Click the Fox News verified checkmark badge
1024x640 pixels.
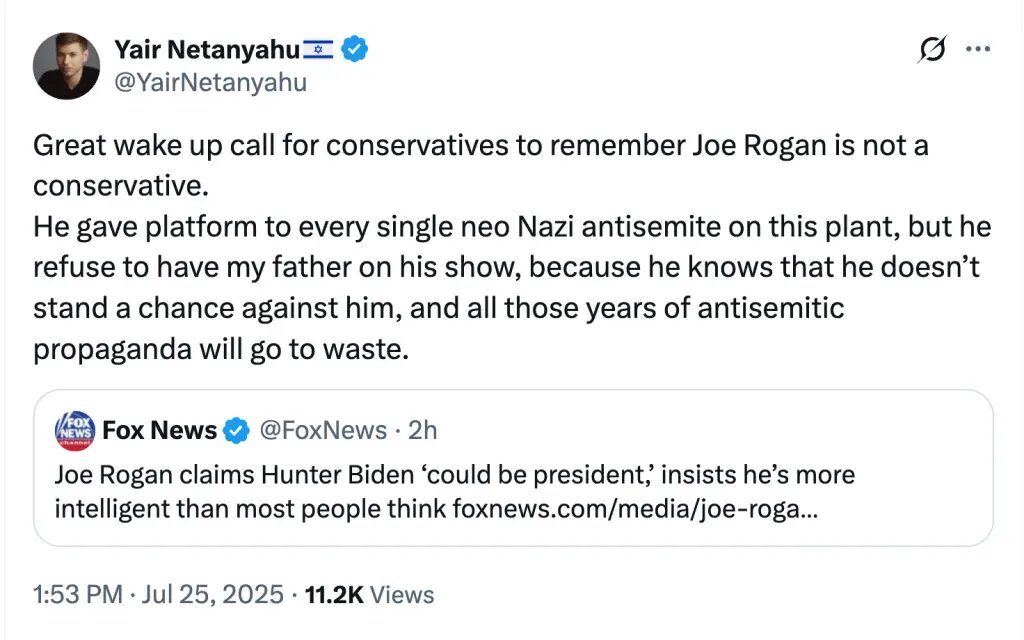coord(236,431)
